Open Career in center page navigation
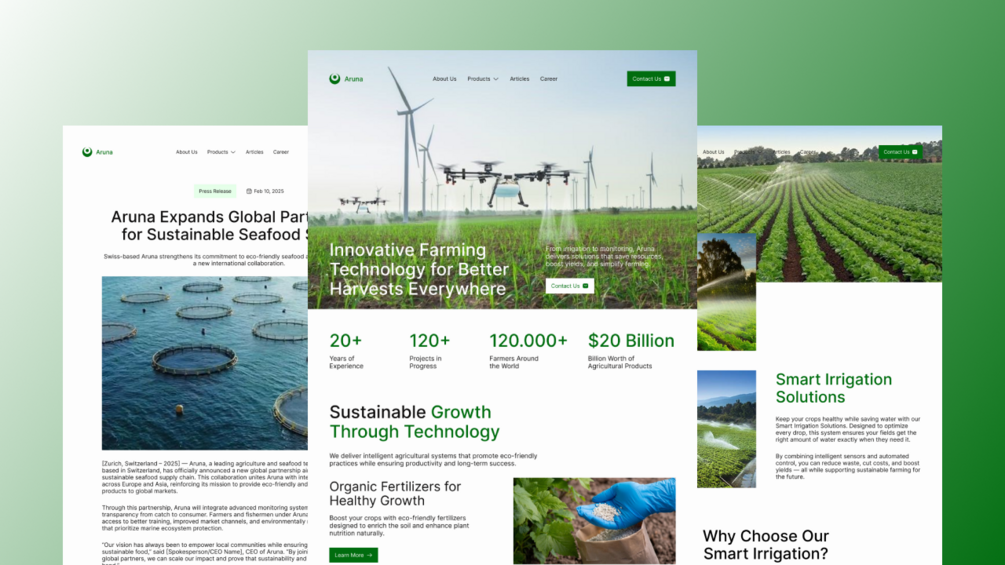 549,79
